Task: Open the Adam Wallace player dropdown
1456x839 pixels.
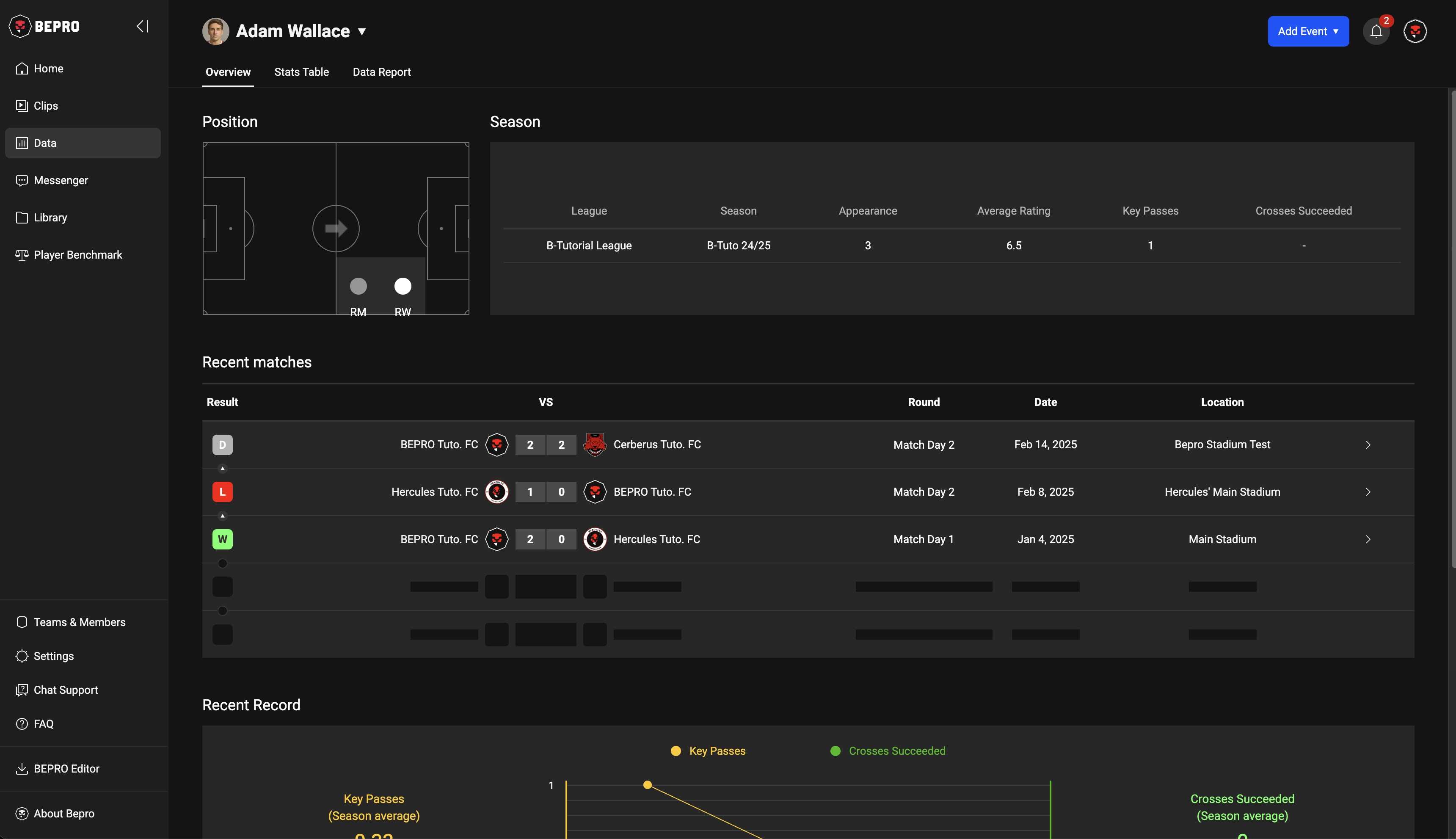Action: 362,32
